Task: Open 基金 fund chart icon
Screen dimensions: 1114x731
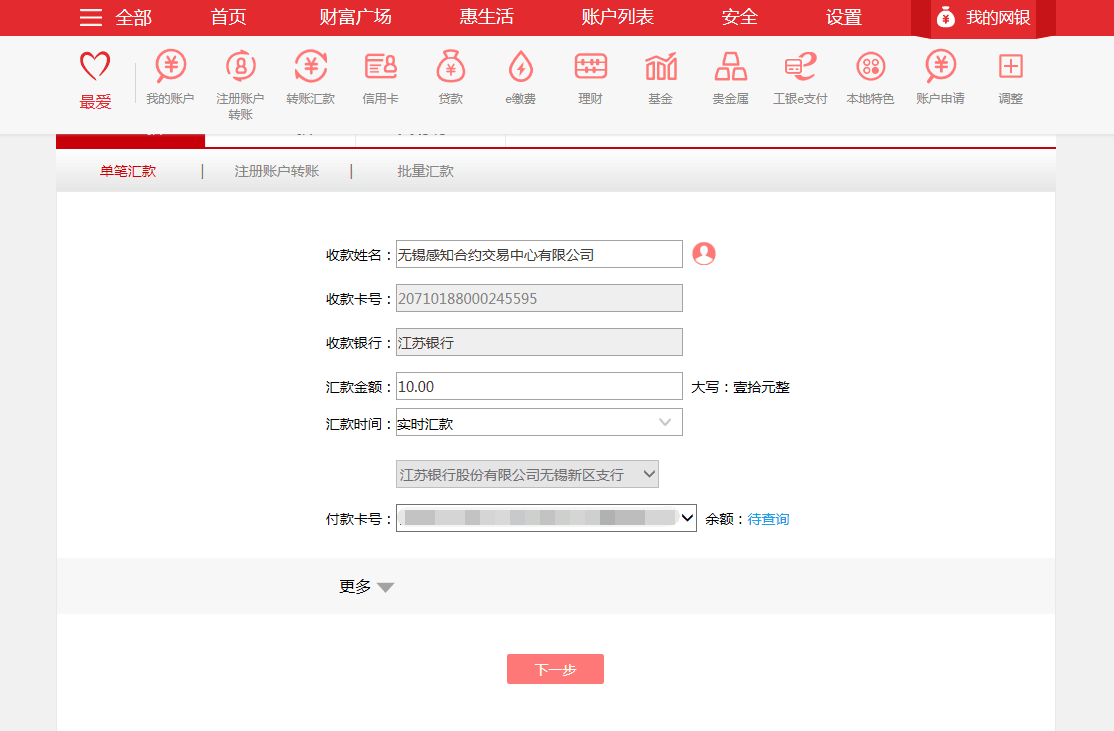Action: tap(661, 66)
